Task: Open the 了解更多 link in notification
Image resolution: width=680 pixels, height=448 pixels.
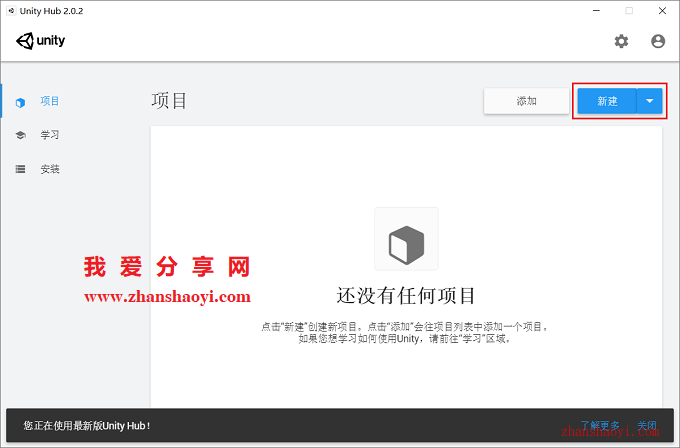Action: (600, 425)
